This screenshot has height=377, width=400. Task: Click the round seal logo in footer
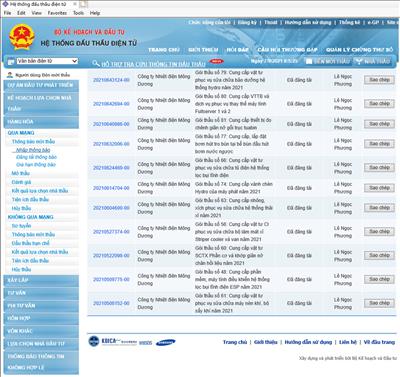(x=94, y=341)
